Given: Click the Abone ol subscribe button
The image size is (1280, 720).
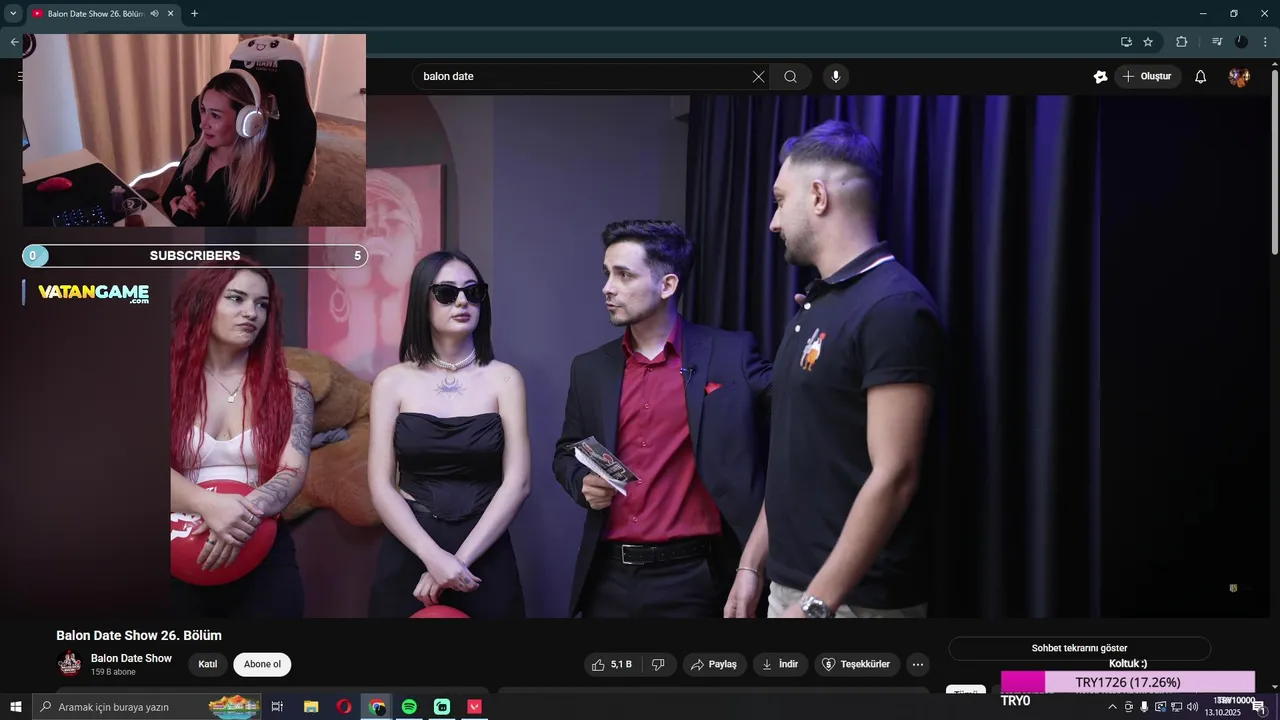Looking at the screenshot, I should point(262,665).
